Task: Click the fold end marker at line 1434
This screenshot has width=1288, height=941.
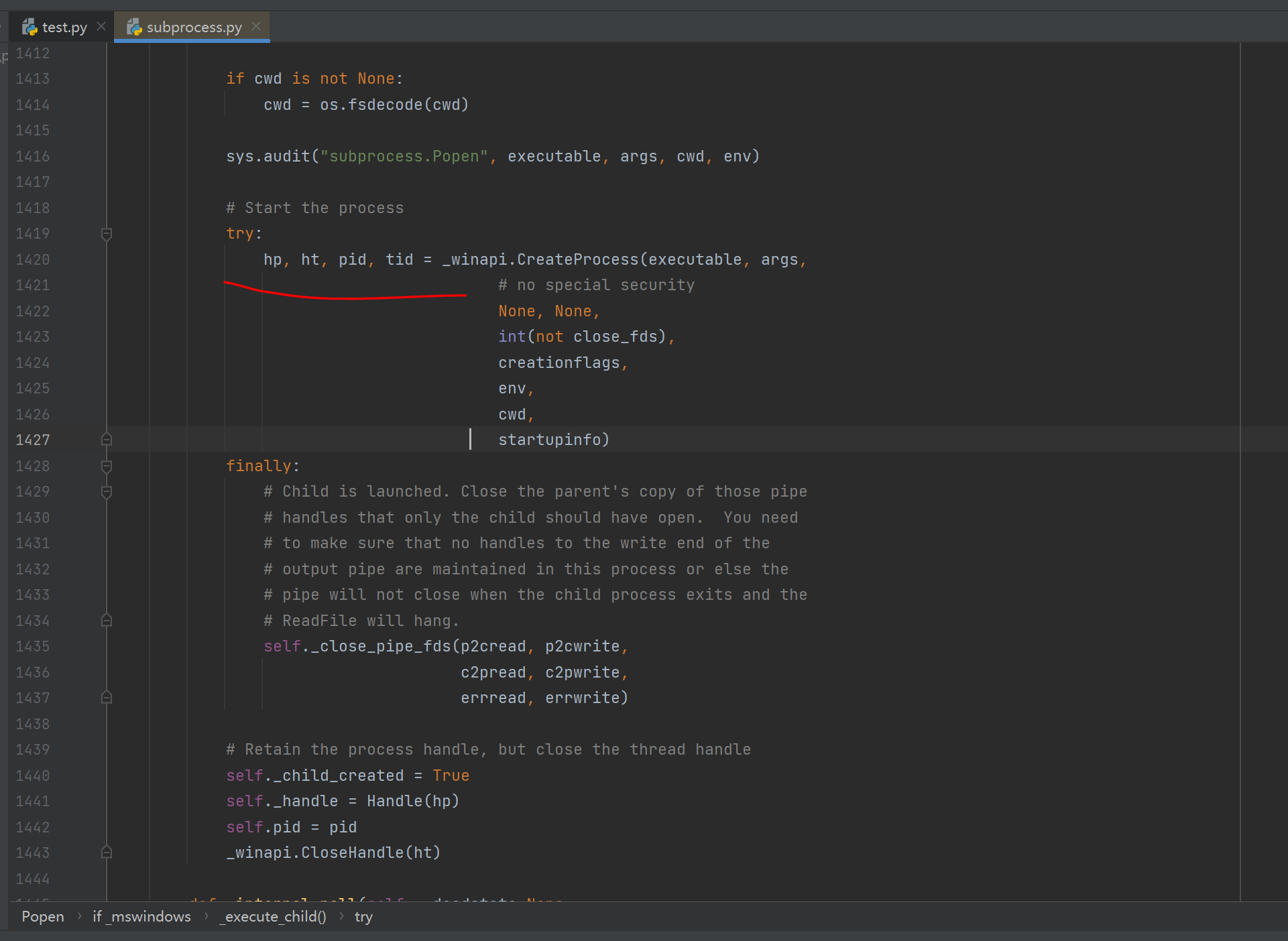Action: (106, 620)
